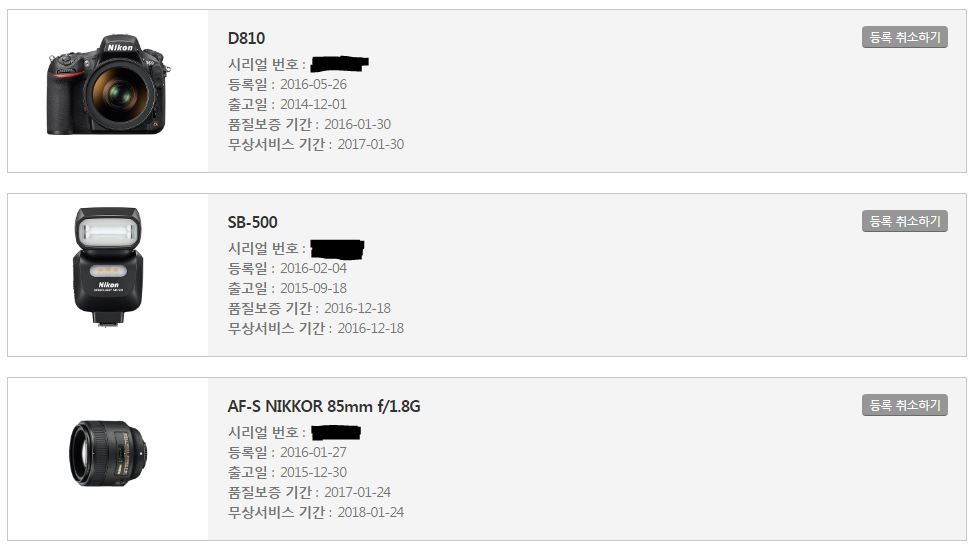Click the SB-500 registration date 2016-02-04
The height and width of the screenshot is (547, 976).
click(x=313, y=268)
